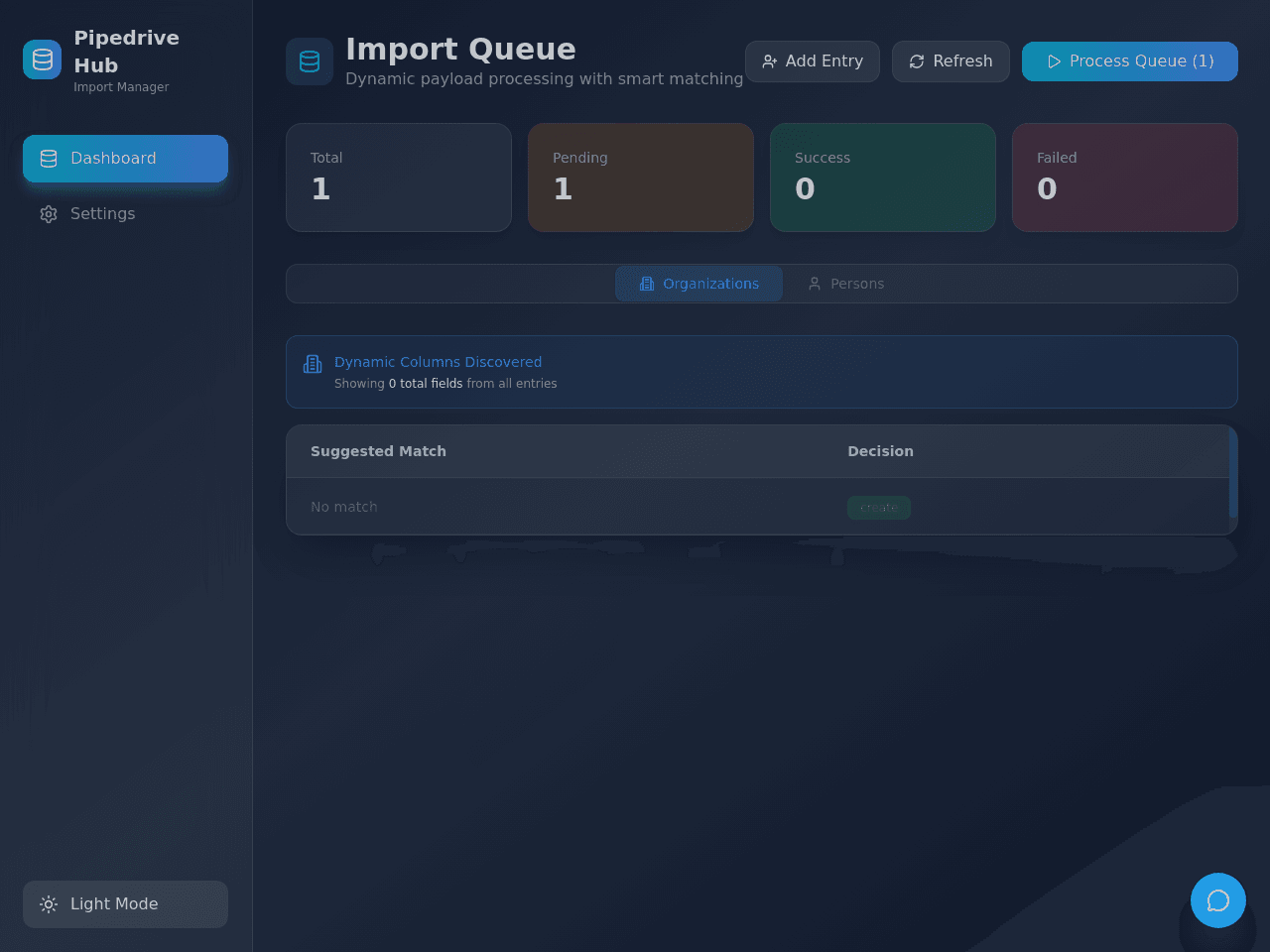The width and height of the screenshot is (1270, 952).
Task: Open the Dashboard sidebar item
Action: (x=125, y=159)
